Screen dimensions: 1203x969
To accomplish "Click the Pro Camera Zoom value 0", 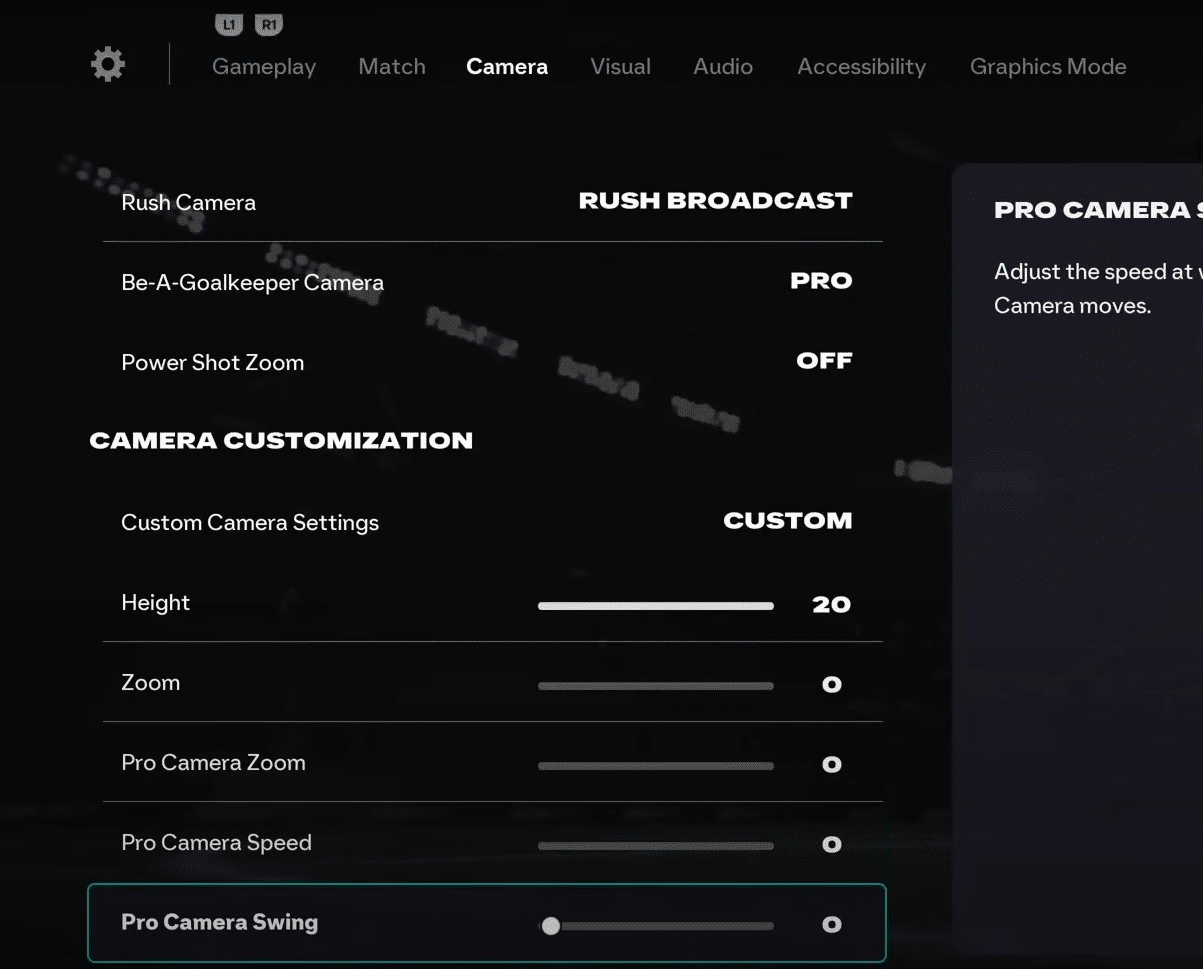I will (x=831, y=765).
